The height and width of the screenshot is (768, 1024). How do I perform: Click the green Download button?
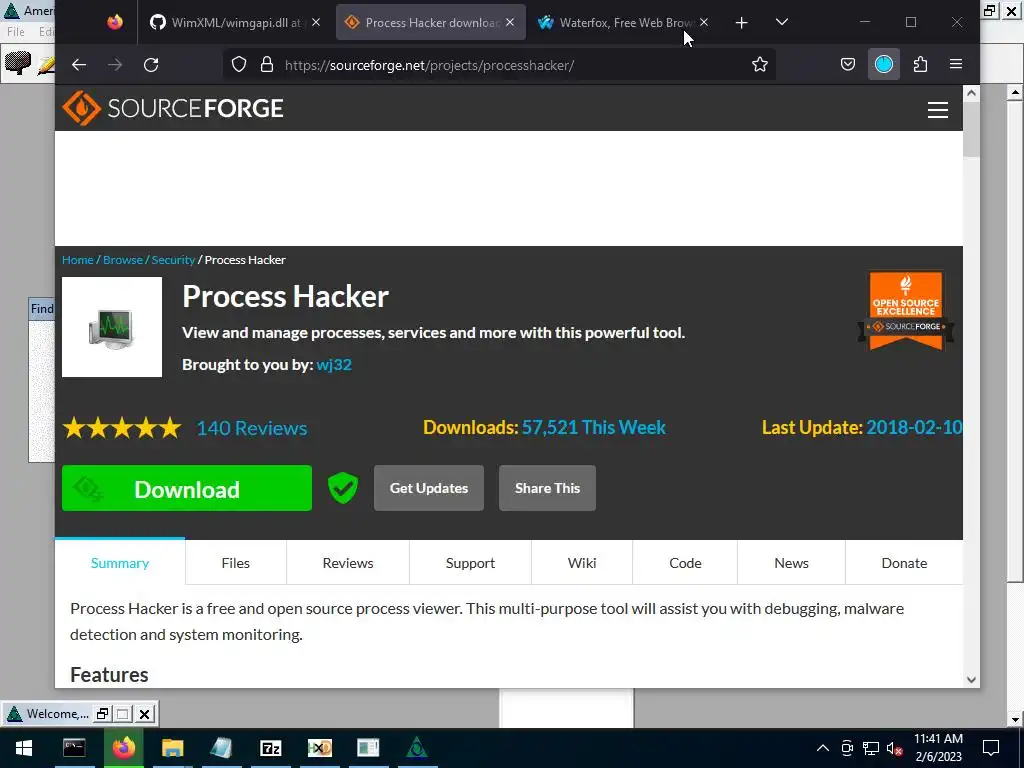point(187,488)
